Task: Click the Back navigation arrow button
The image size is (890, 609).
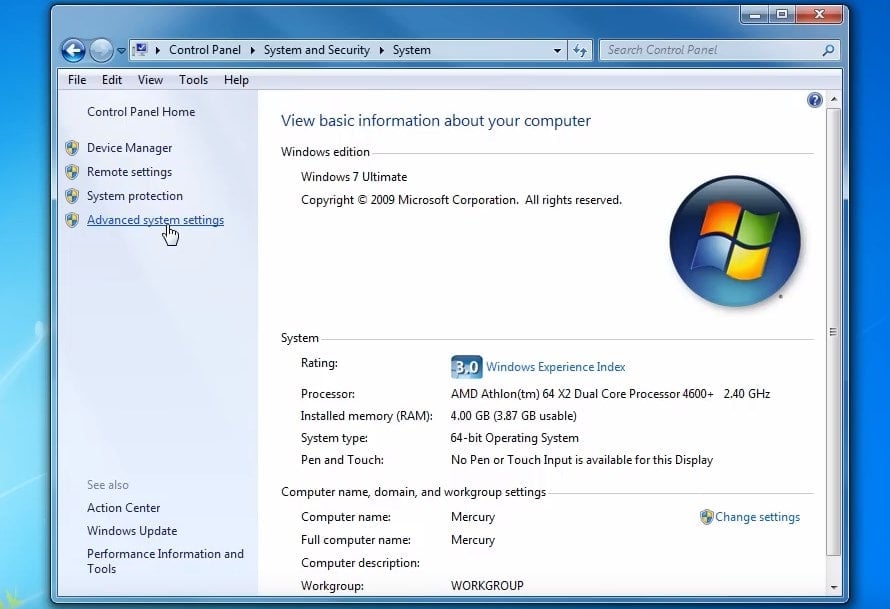Action: pyautogui.click(x=73, y=51)
